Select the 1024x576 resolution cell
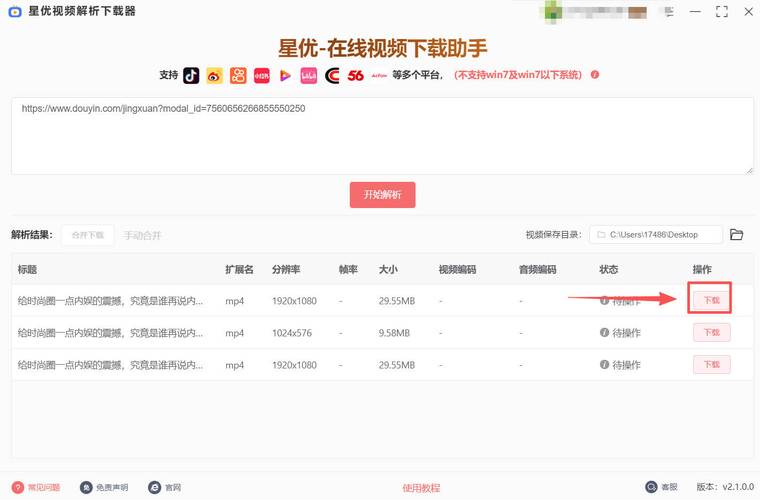The height and width of the screenshot is (500, 760). [x=292, y=333]
